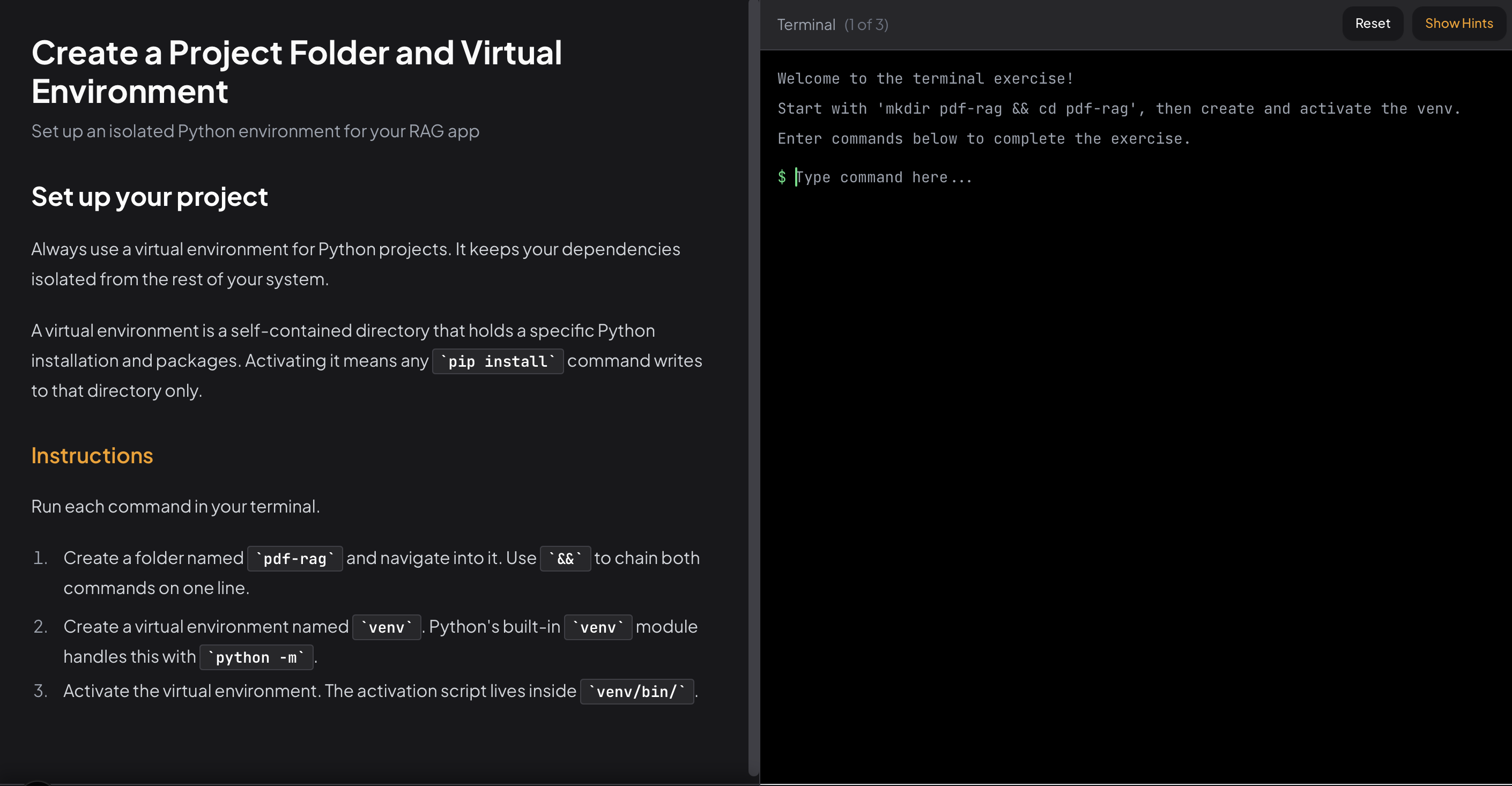
Task: Click the green dollar prompt symbol
Action: [781, 177]
